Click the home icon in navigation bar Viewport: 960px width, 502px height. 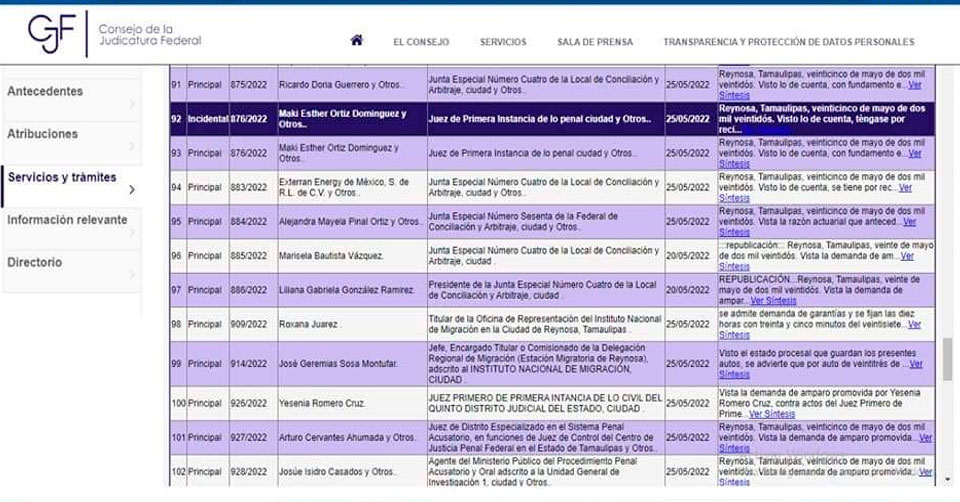click(x=356, y=41)
